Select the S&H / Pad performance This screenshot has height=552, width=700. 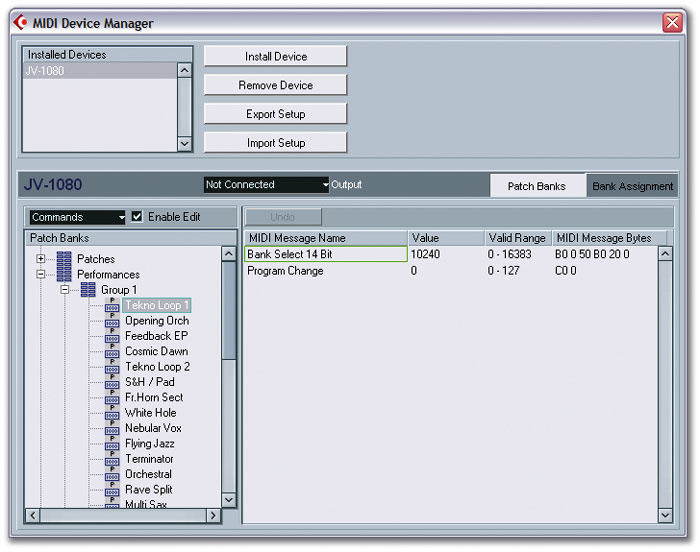[x=150, y=382]
